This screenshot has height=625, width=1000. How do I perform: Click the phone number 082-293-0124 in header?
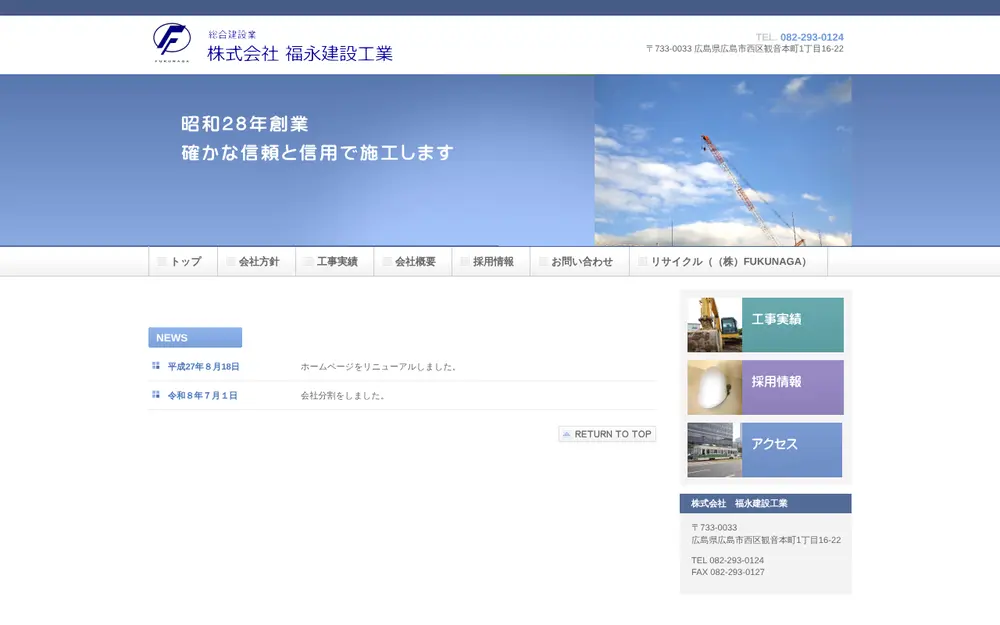pos(811,37)
